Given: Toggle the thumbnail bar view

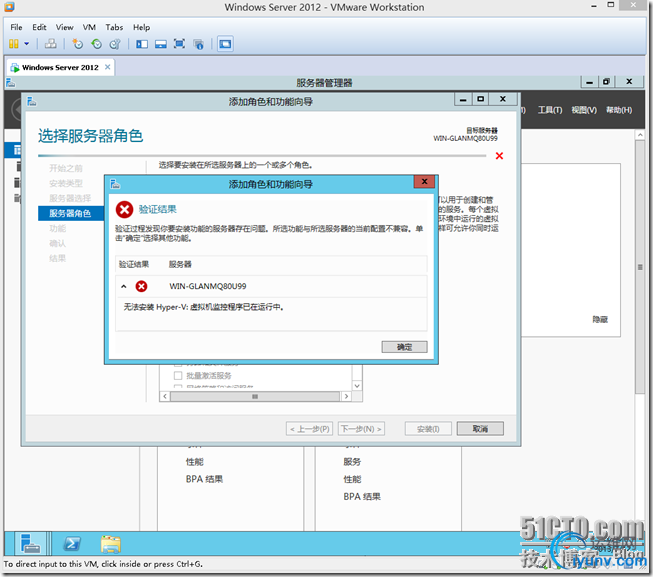Looking at the screenshot, I should (x=161, y=44).
